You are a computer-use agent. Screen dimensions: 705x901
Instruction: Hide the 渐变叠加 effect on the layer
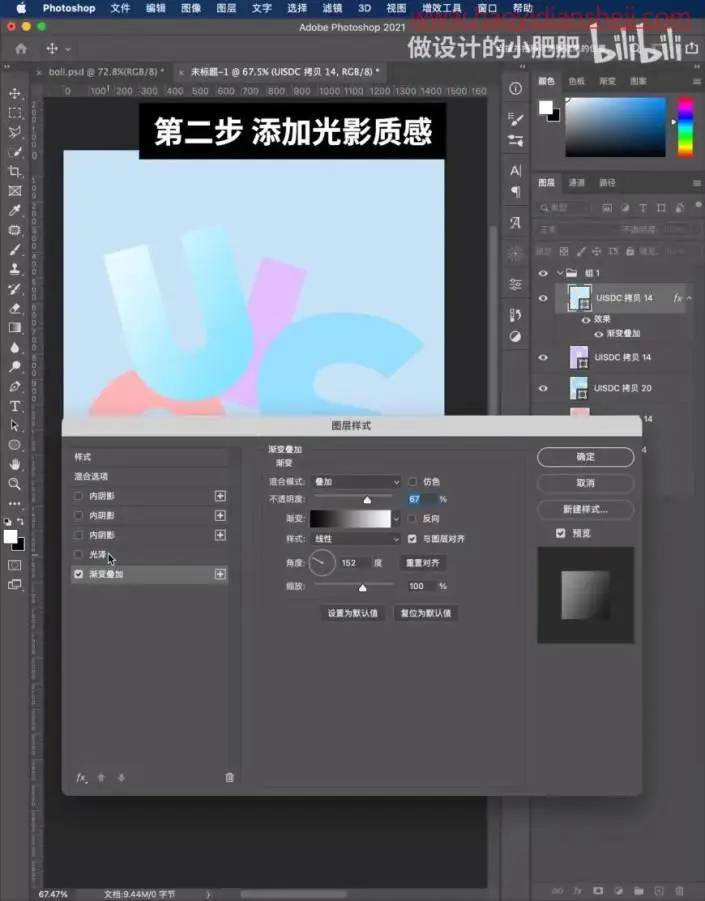599,334
